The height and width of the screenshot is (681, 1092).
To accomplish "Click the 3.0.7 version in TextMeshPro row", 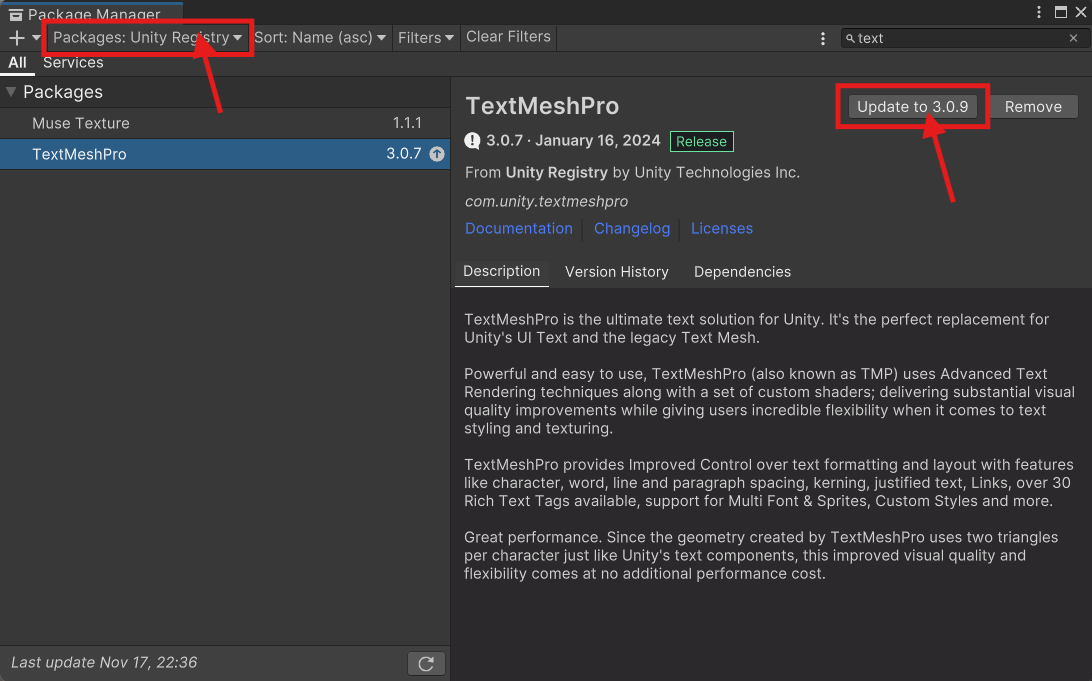I will (x=404, y=154).
